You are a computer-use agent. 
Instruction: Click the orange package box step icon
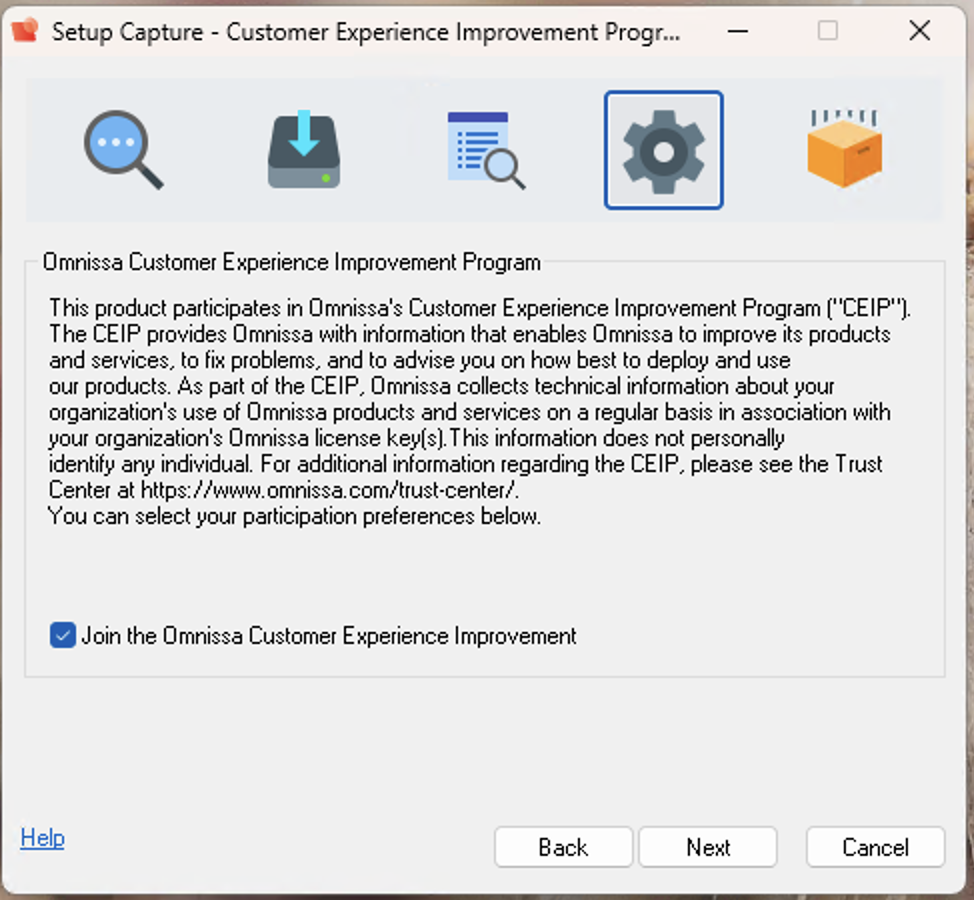(844, 150)
